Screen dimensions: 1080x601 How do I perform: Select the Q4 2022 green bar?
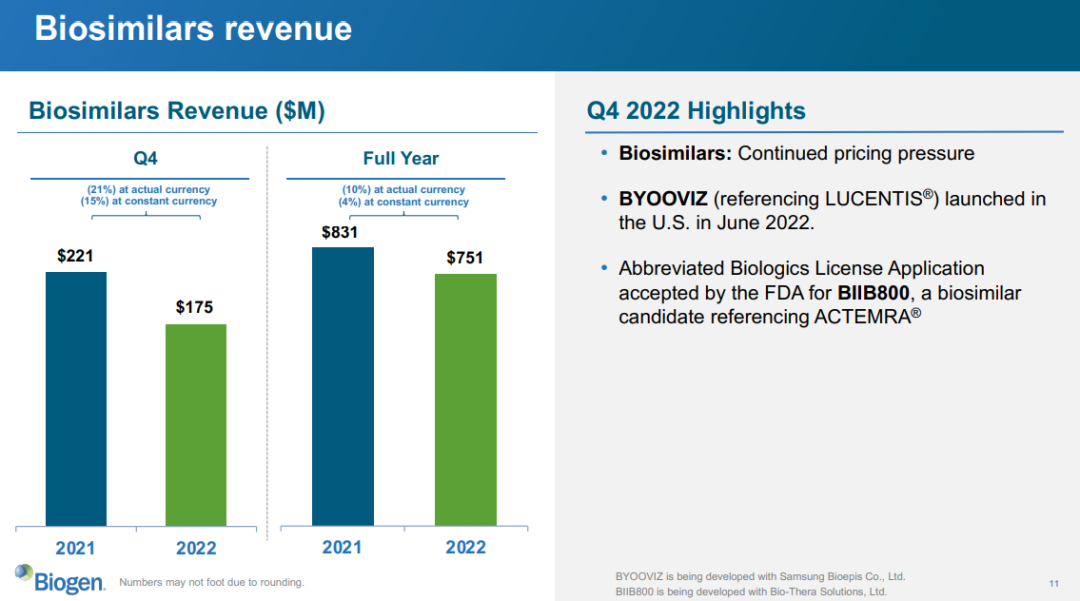point(195,424)
